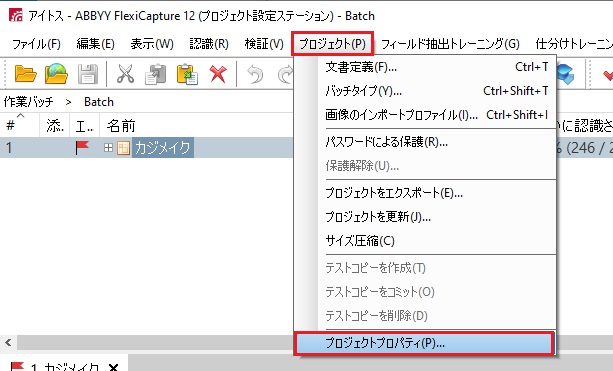Select the カジメイク document name
Screen dimensions: 613x371
[x=163, y=148]
